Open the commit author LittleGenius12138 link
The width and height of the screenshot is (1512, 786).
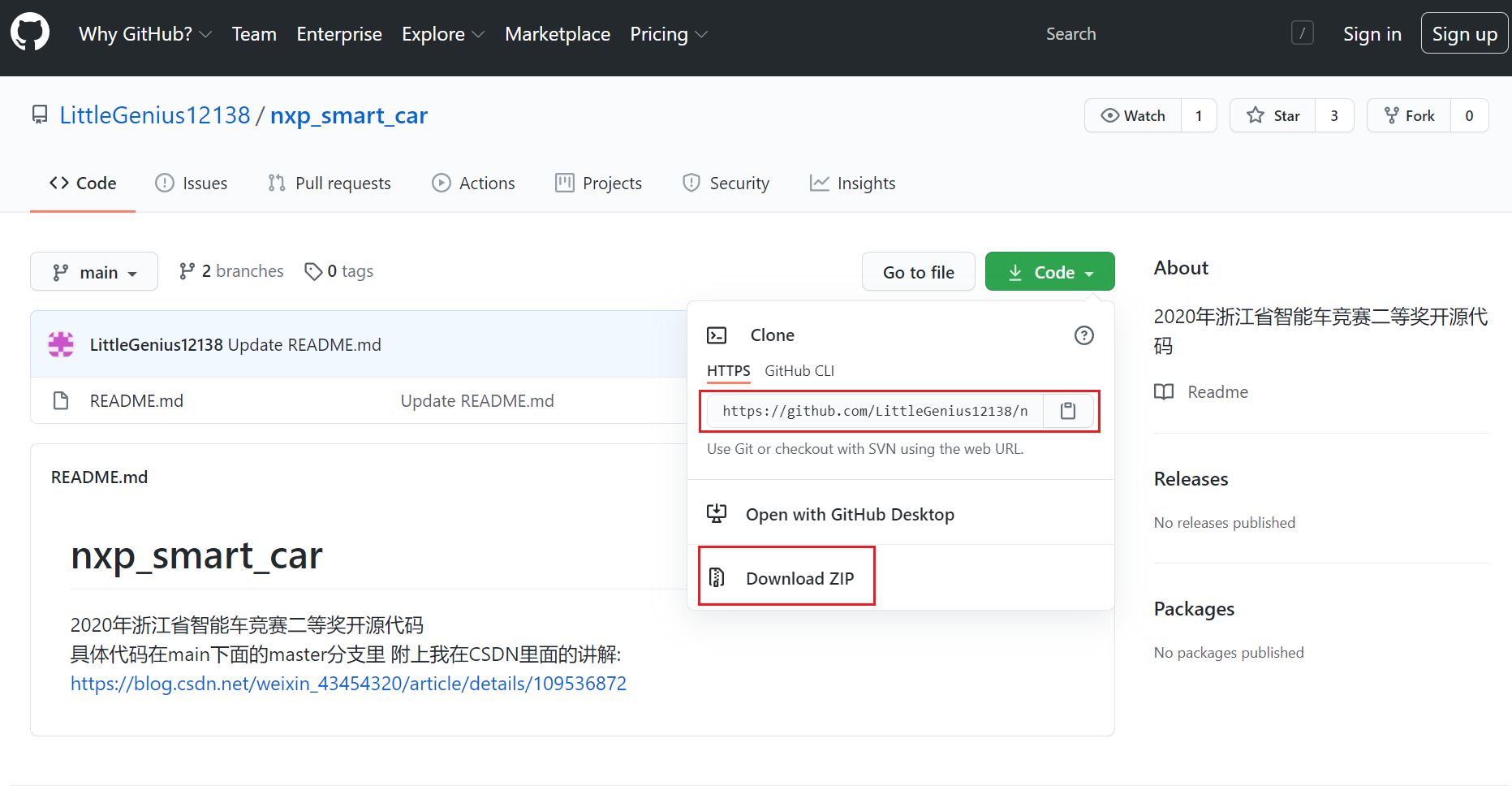point(157,344)
